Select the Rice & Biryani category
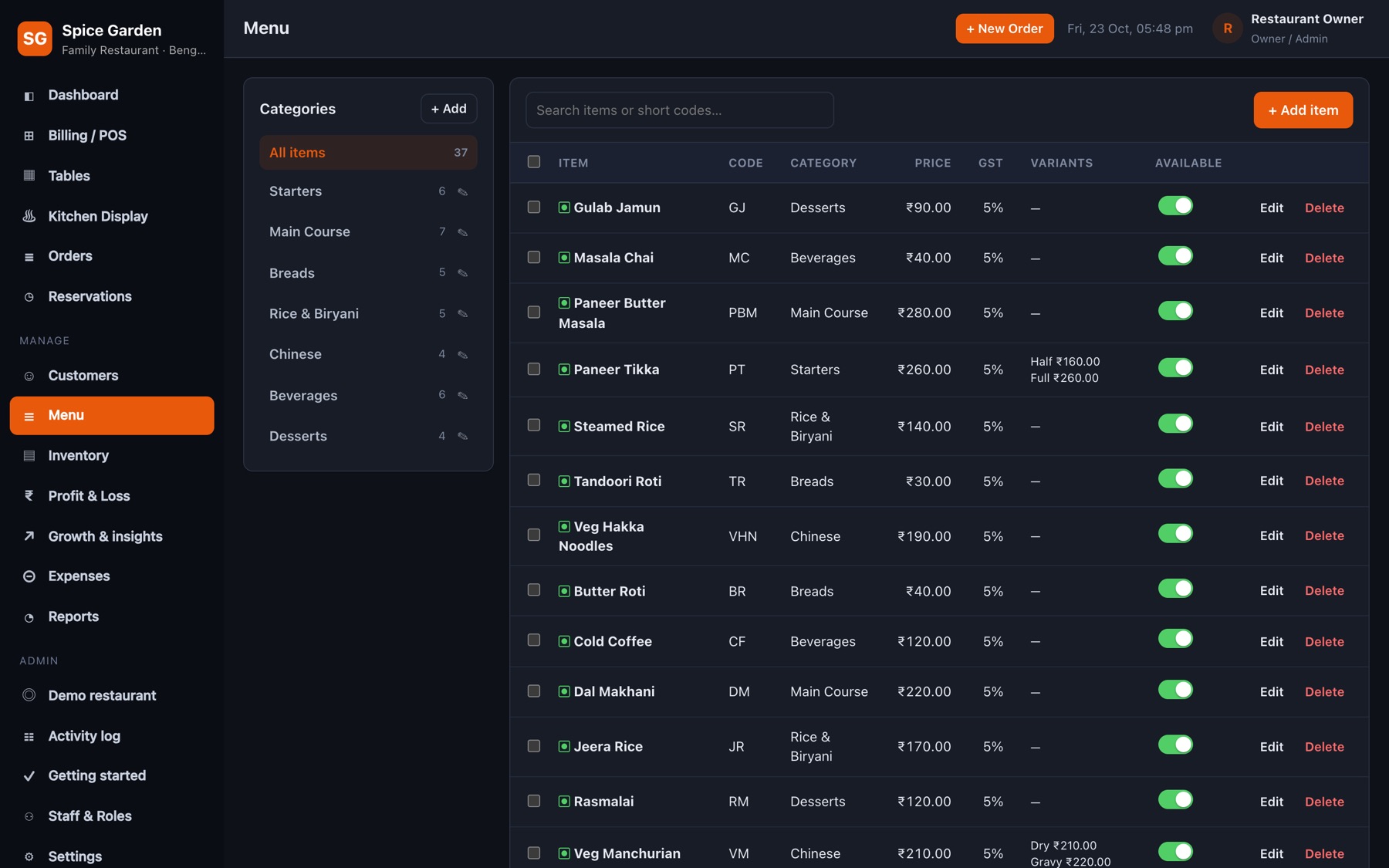 tap(368, 313)
